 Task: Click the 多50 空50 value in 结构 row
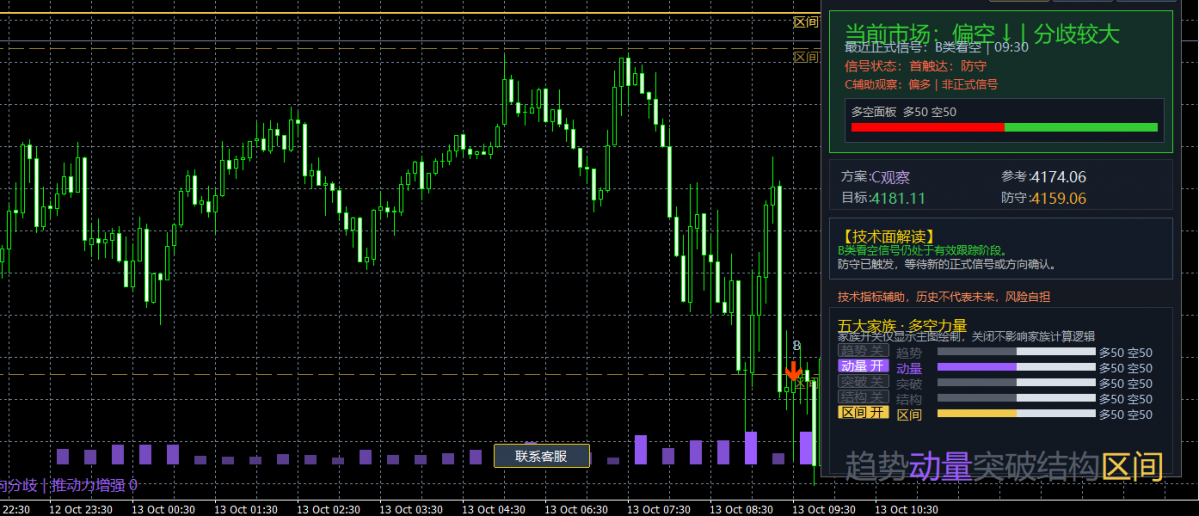click(x=1126, y=398)
